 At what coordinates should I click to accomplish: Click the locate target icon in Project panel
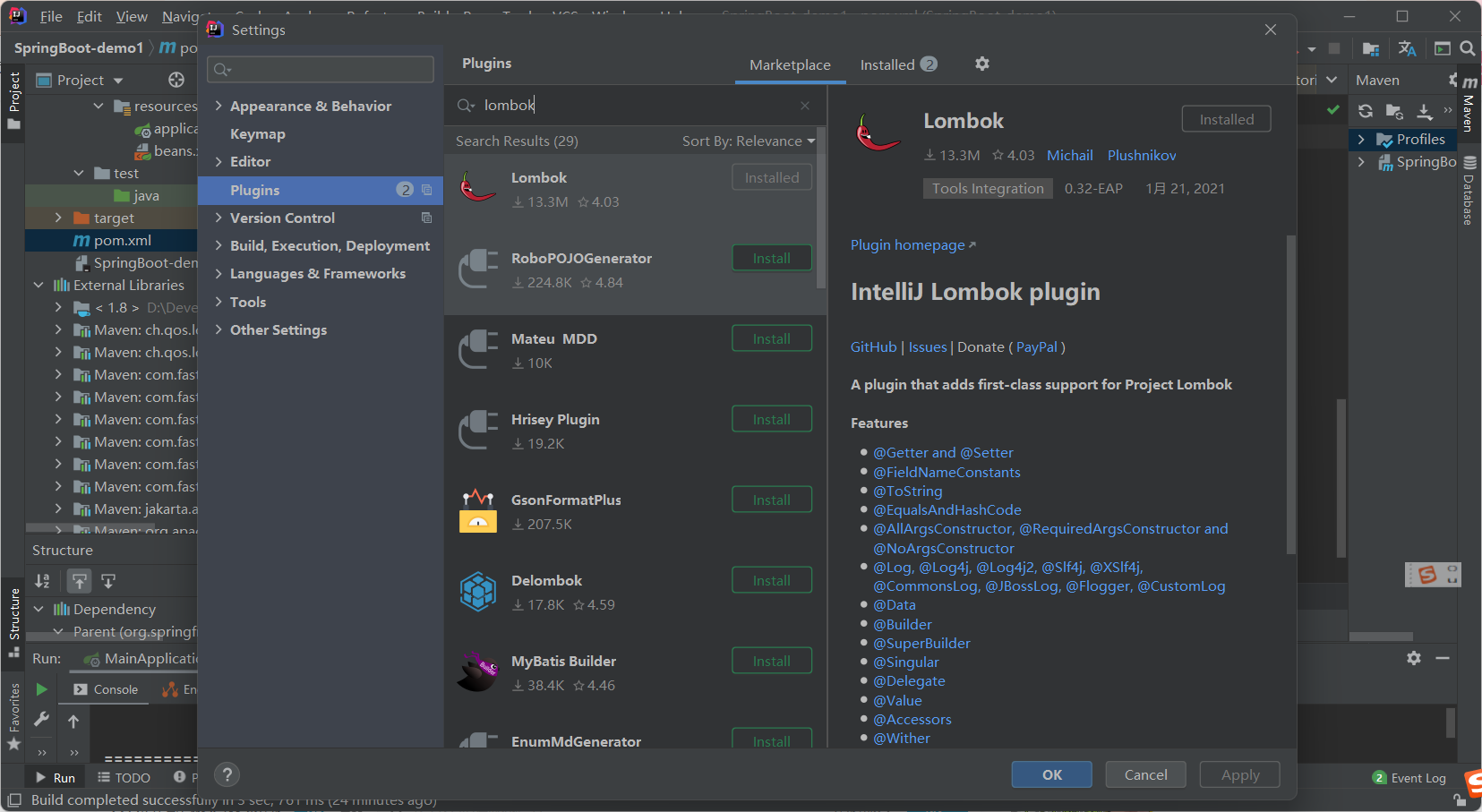tap(176, 80)
